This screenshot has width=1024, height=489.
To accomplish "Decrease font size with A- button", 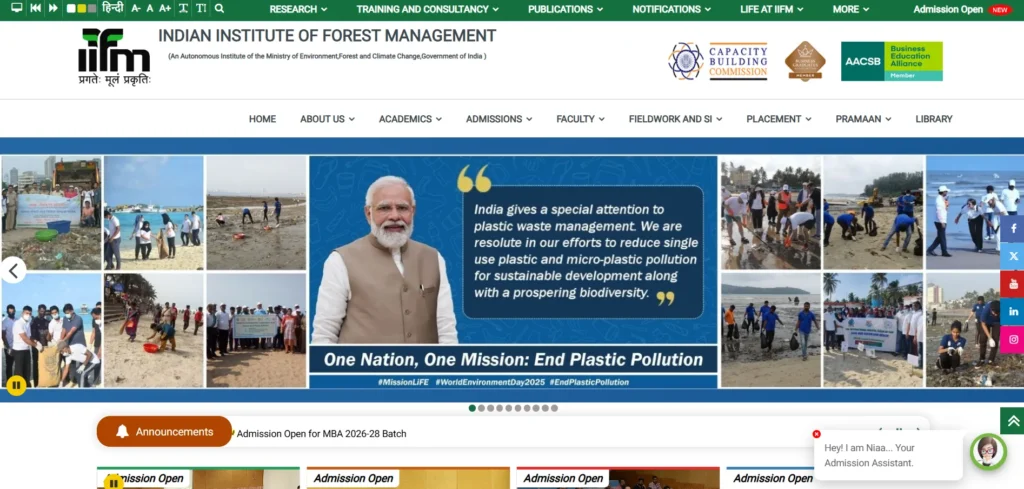I will click(136, 8).
